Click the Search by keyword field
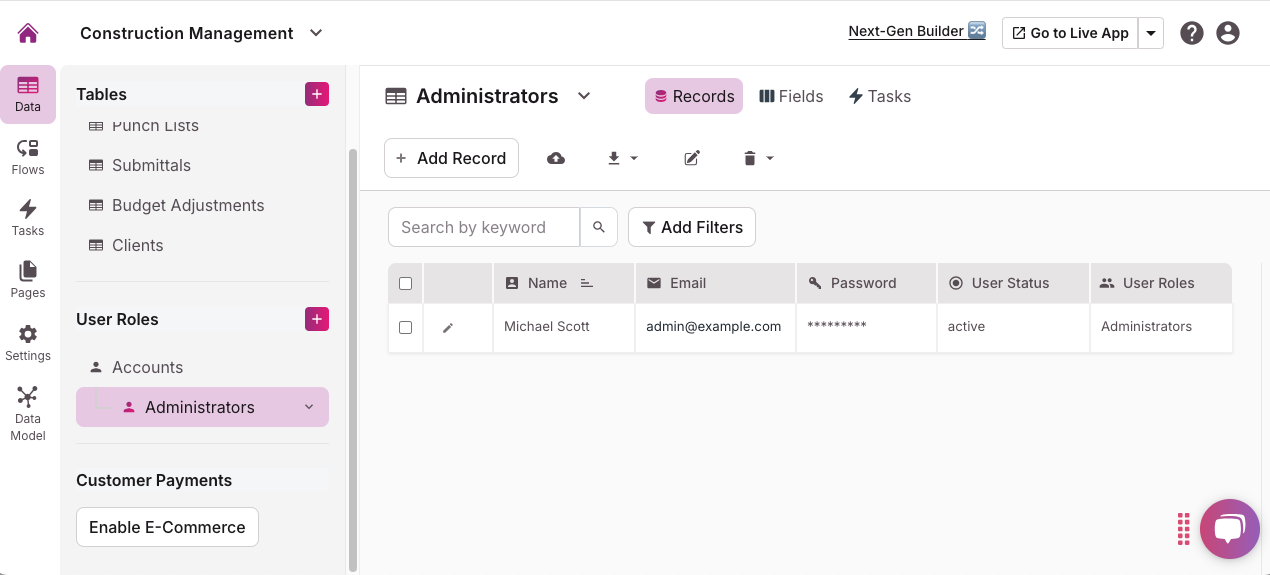1270x575 pixels. (484, 227)
